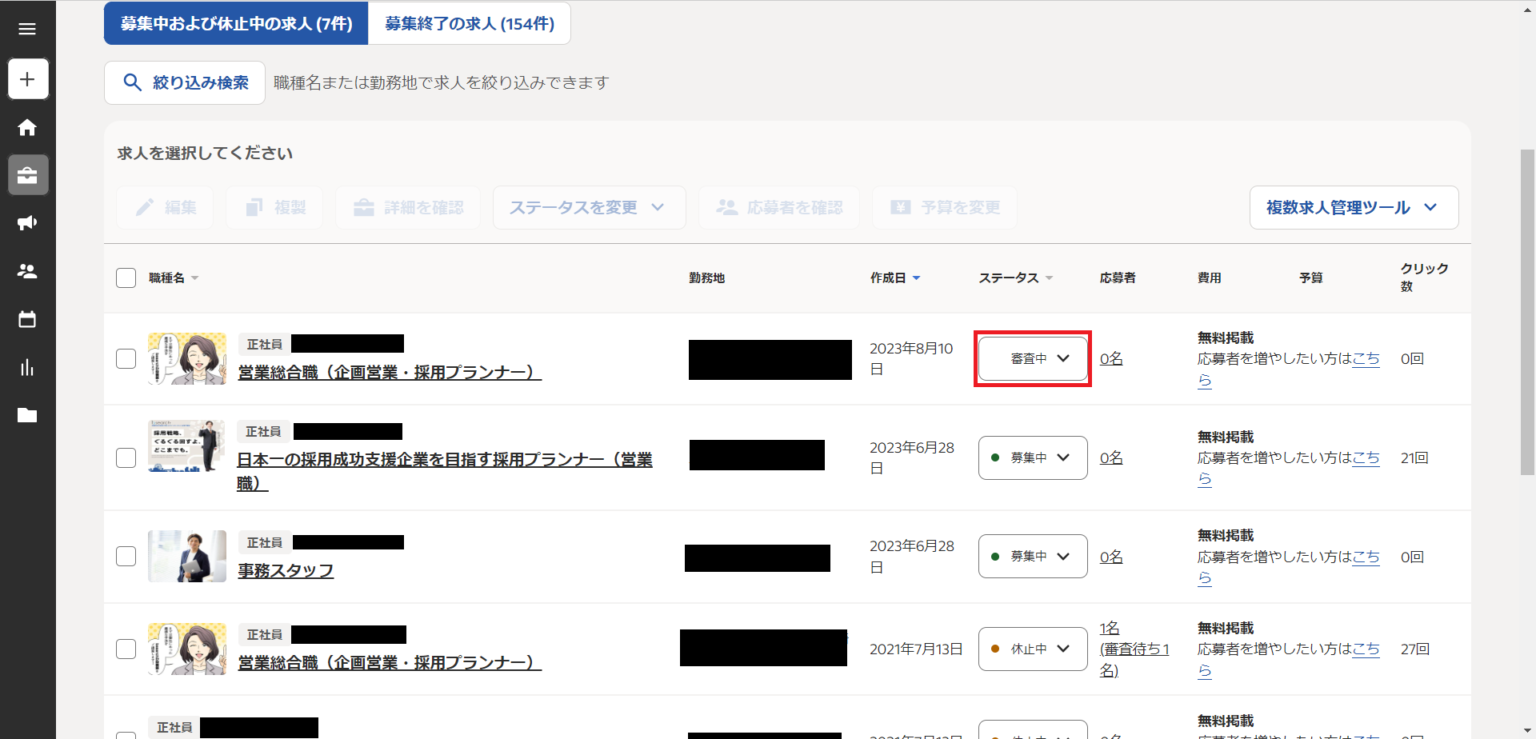The height and width of the screenshot is (739, 1536).
Task: Open the 複数求人管理ツール dropdown
Action: click(1353, 207)
